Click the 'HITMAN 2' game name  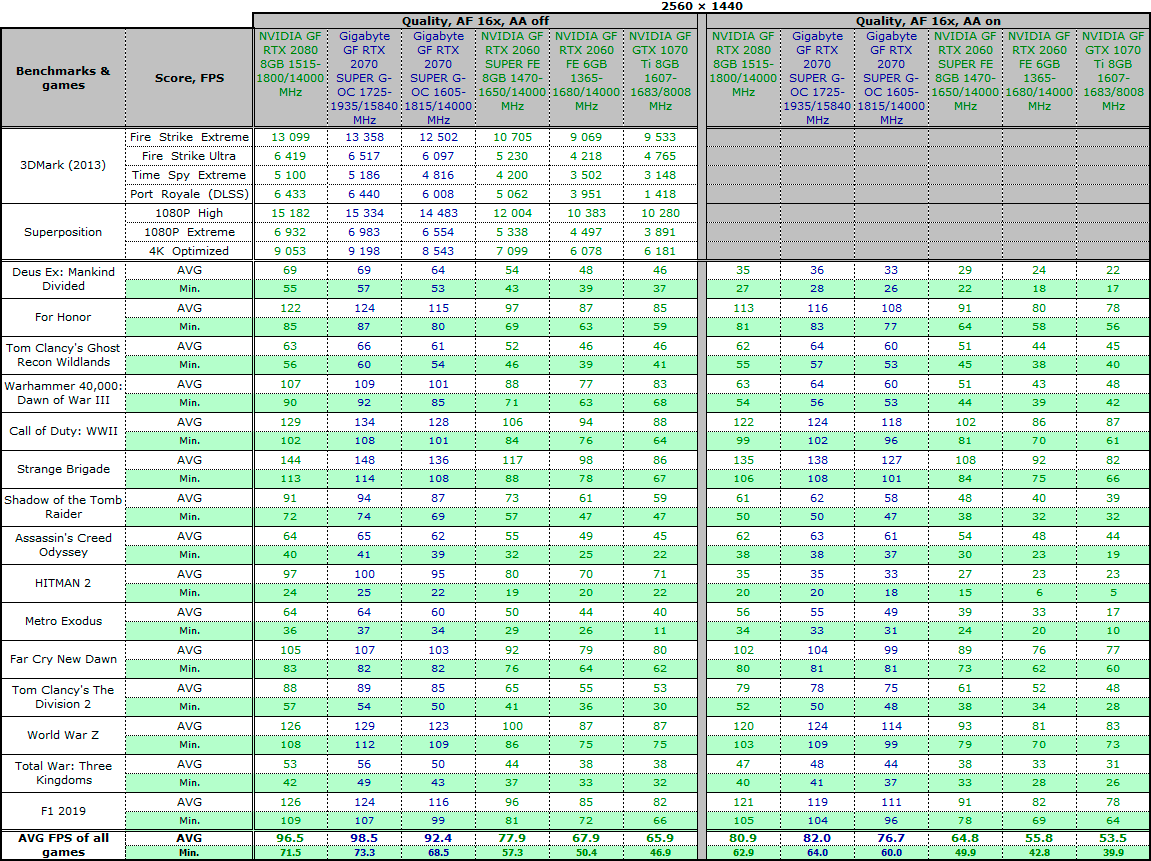(63, 583)
